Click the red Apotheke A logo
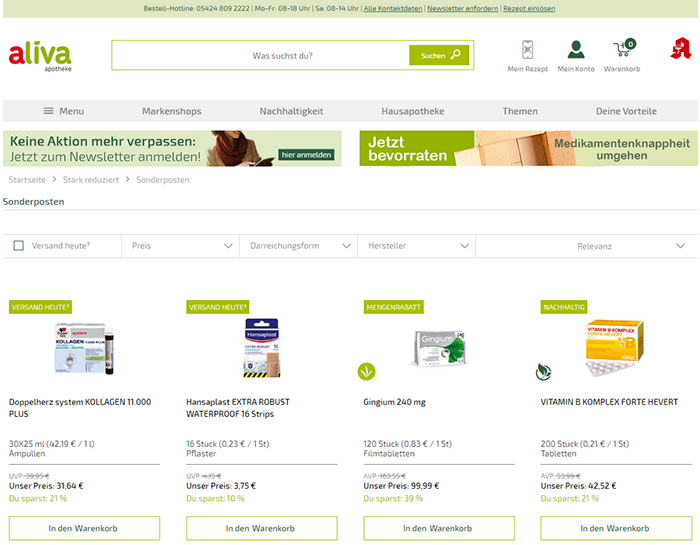The width and height of the screenshot is (700, 545). point(680,49)
